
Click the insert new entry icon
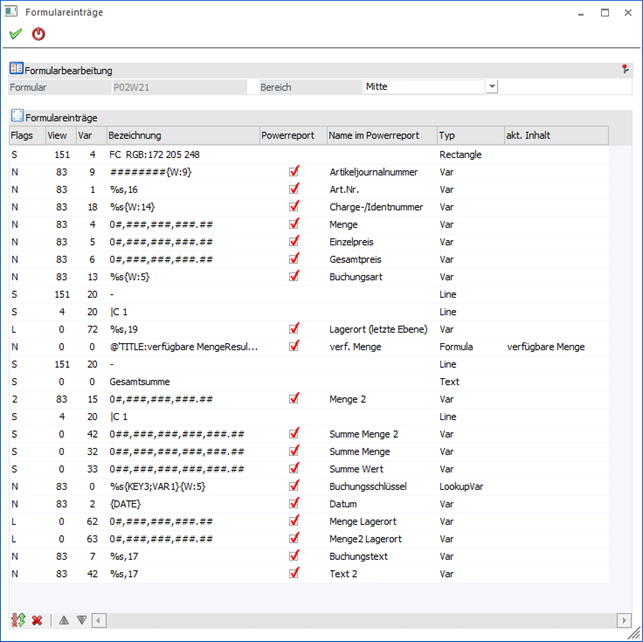[17, 621]
